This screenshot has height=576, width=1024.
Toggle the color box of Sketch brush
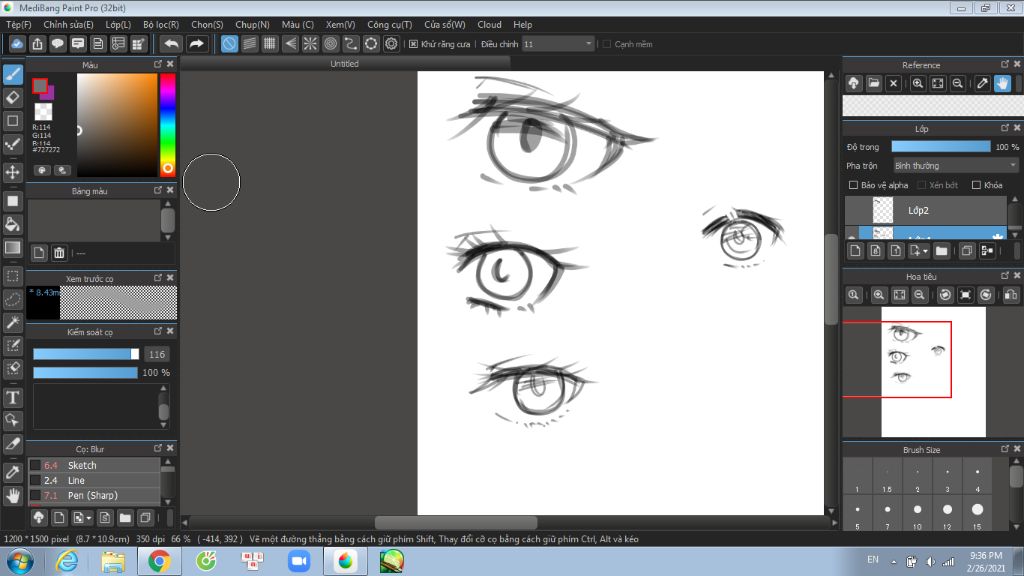pyautogui.click(x=35, y=466)
